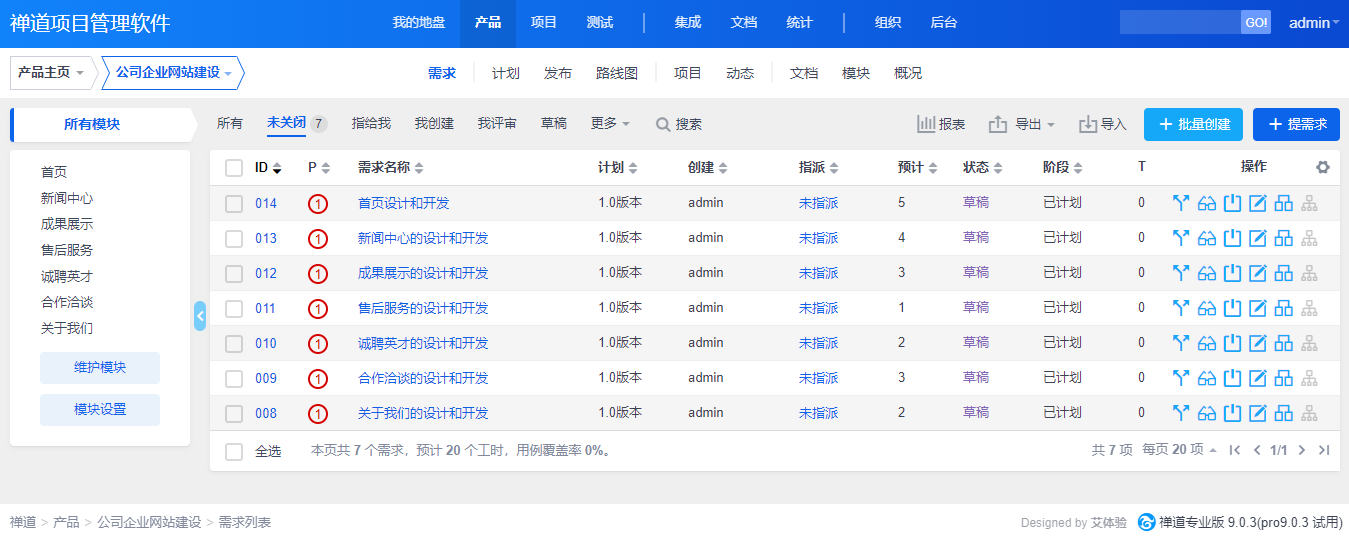Open the 路线图 sub-navigation tab
The width and height of the screenshot is (1349, 539).
click(x=617, y=73)
